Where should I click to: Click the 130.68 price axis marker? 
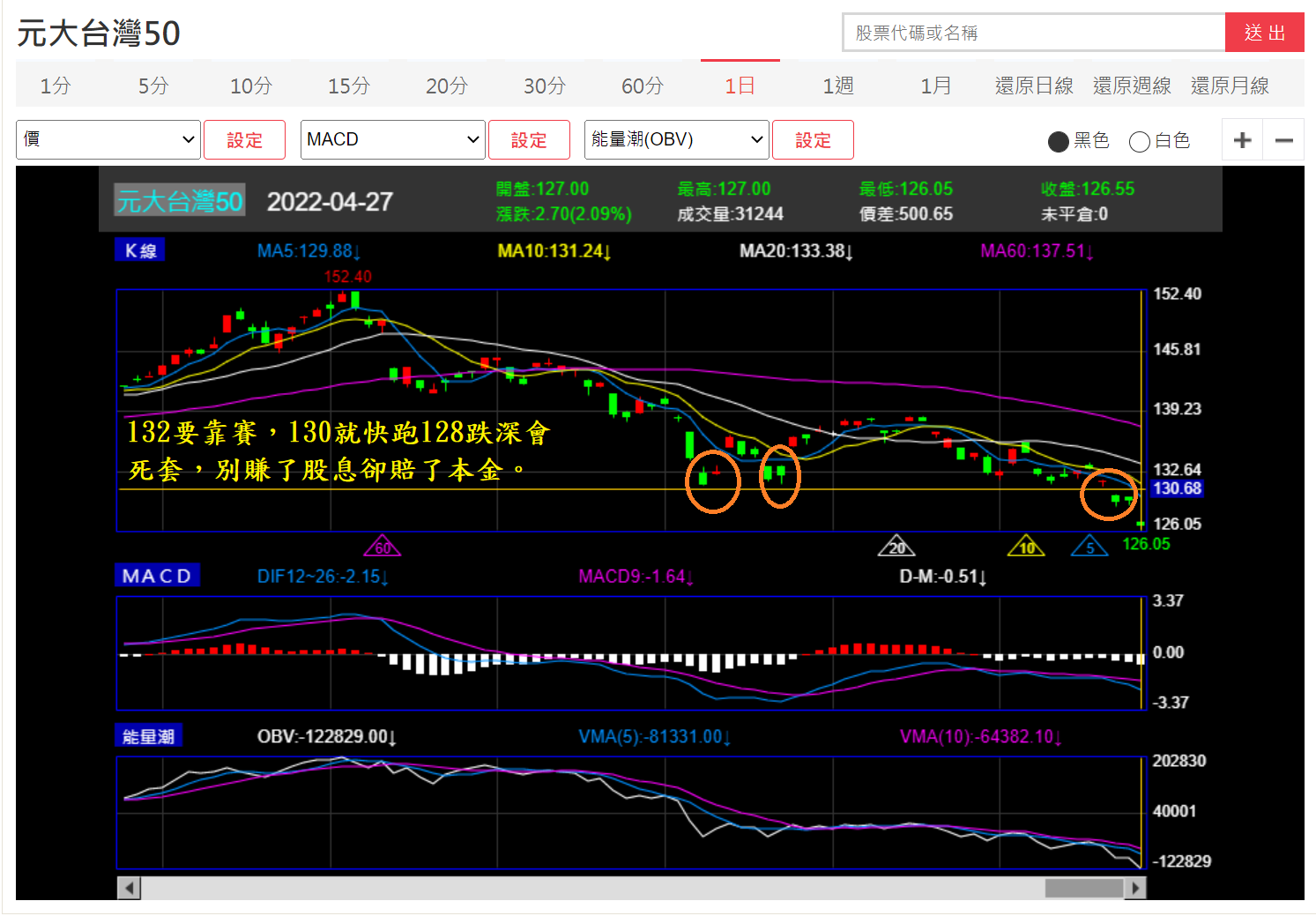click(x=1177, y=488)
